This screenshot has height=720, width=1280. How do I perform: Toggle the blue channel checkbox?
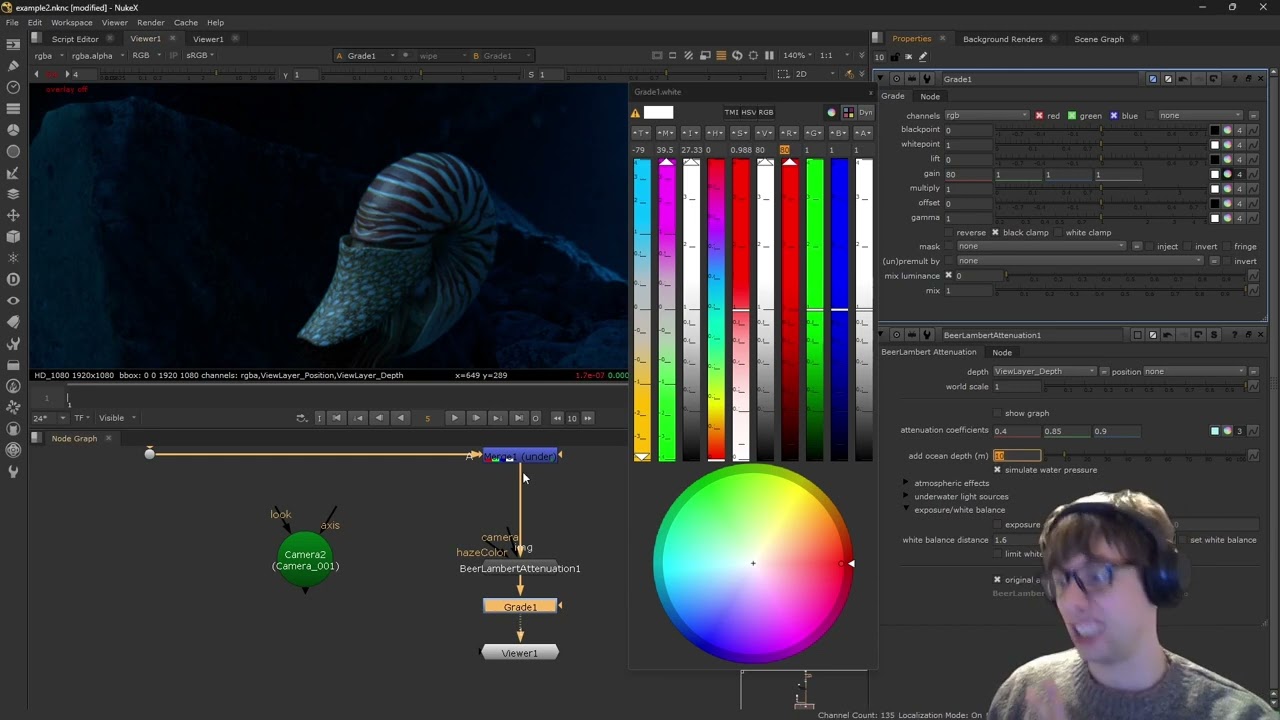(1114, 116)
